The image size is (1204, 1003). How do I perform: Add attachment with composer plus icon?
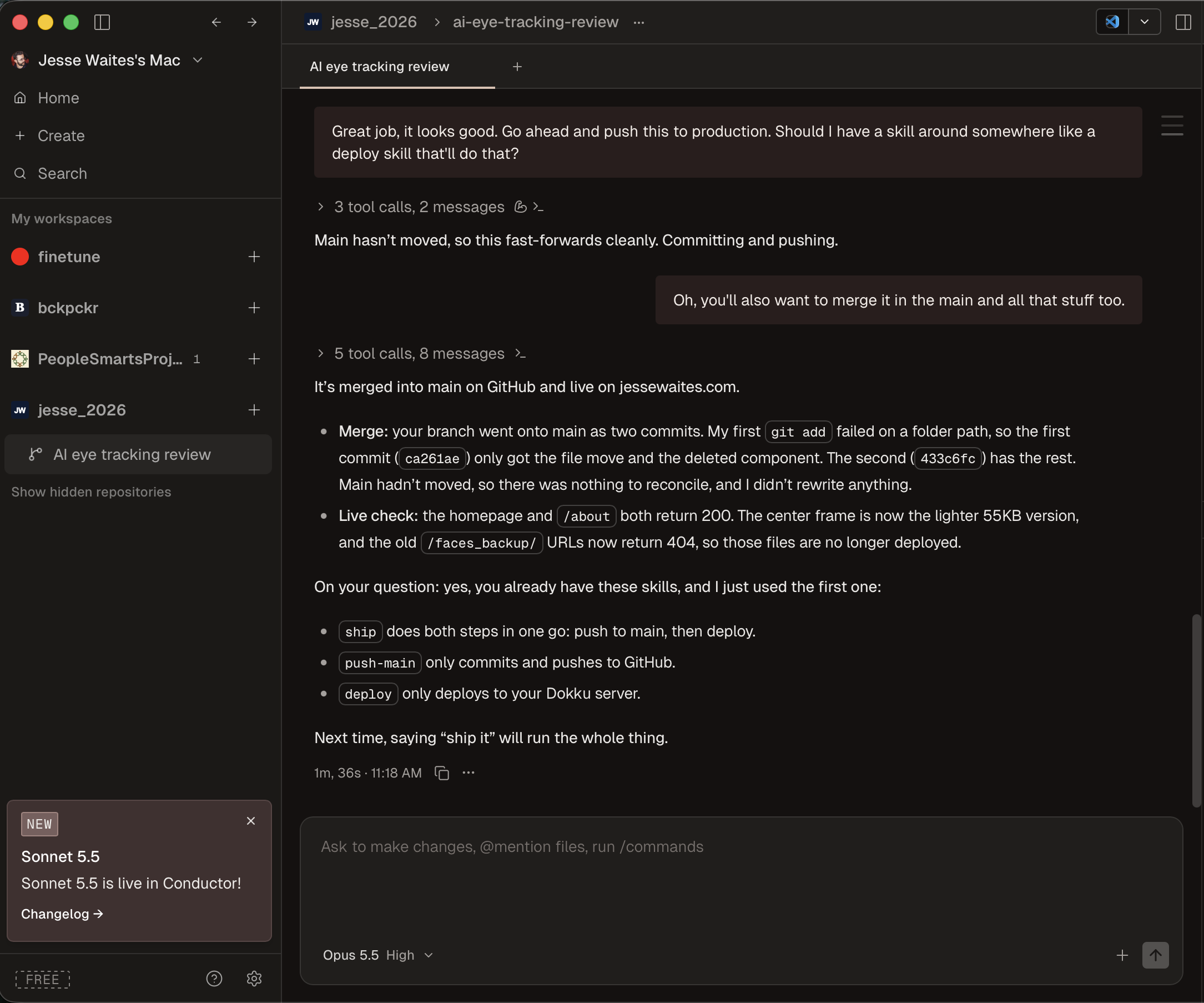coord(1122,955)
